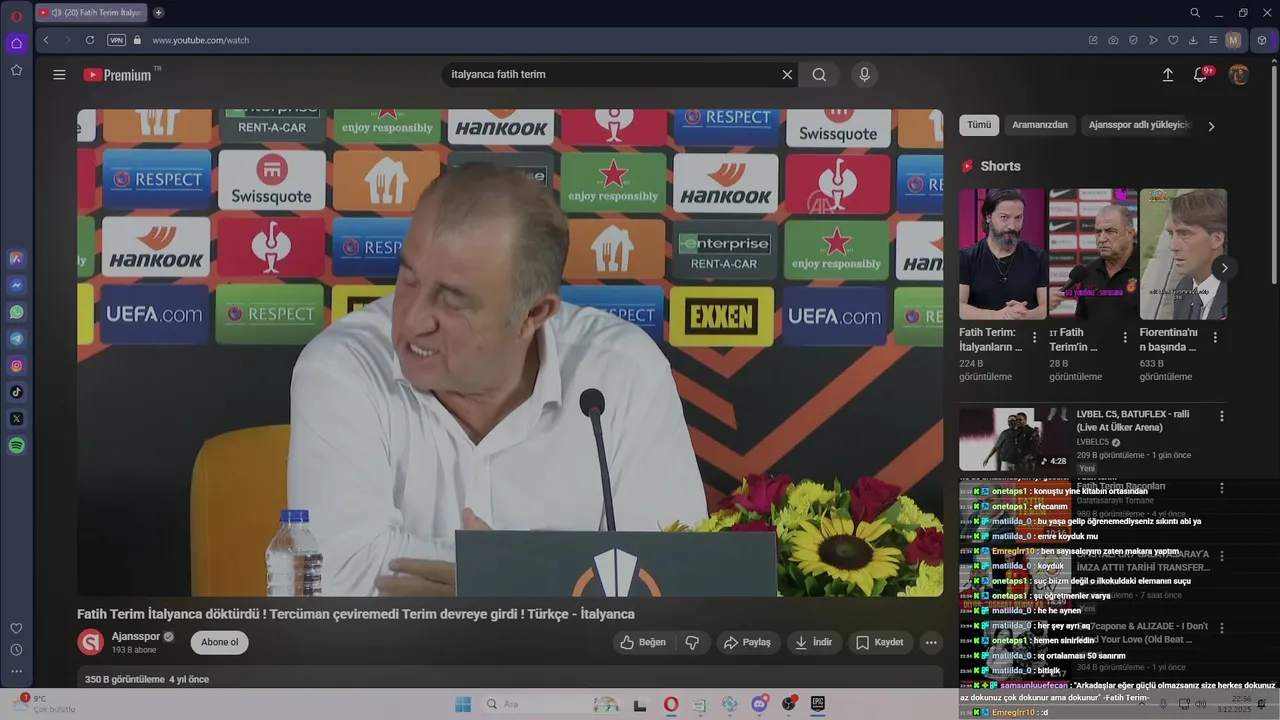1280x720 pixels.
Task: Open Epic Games Launcher taskbar icon
Action: tap(817, 704)
